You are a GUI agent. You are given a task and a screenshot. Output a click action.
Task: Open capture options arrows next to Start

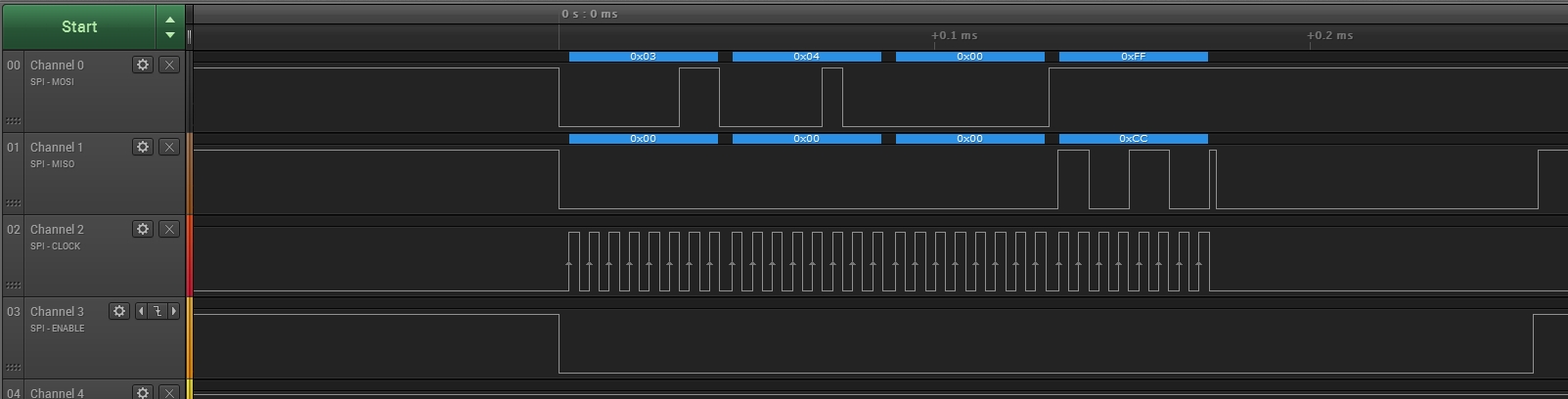(x=170, y=26)
